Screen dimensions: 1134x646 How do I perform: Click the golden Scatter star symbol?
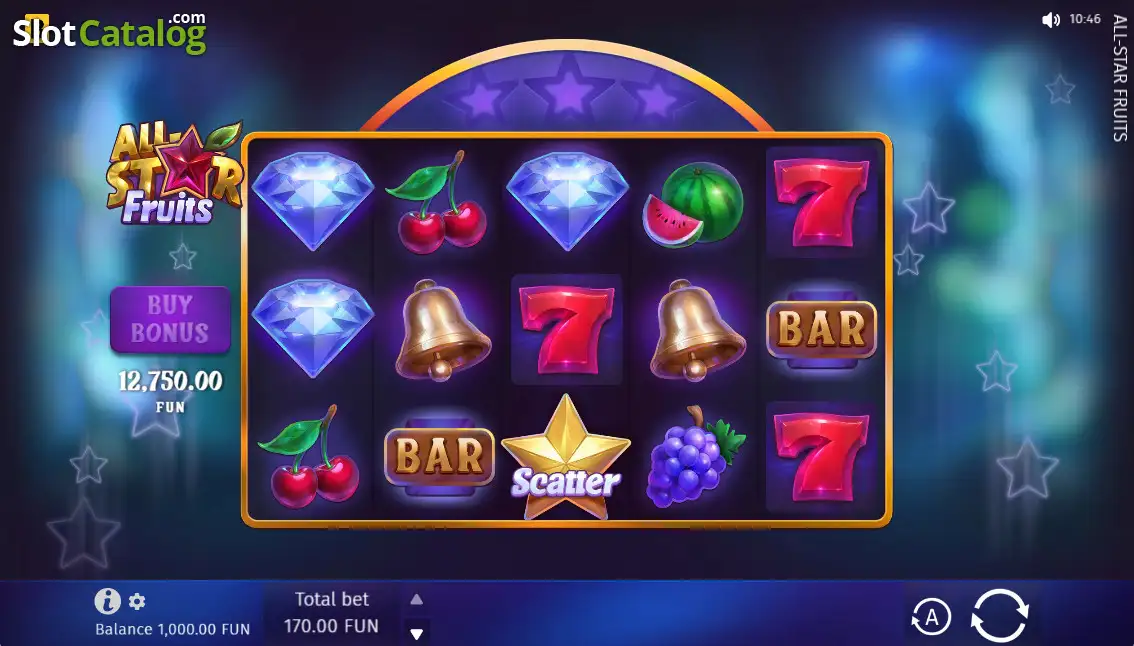tap(566, 458)
